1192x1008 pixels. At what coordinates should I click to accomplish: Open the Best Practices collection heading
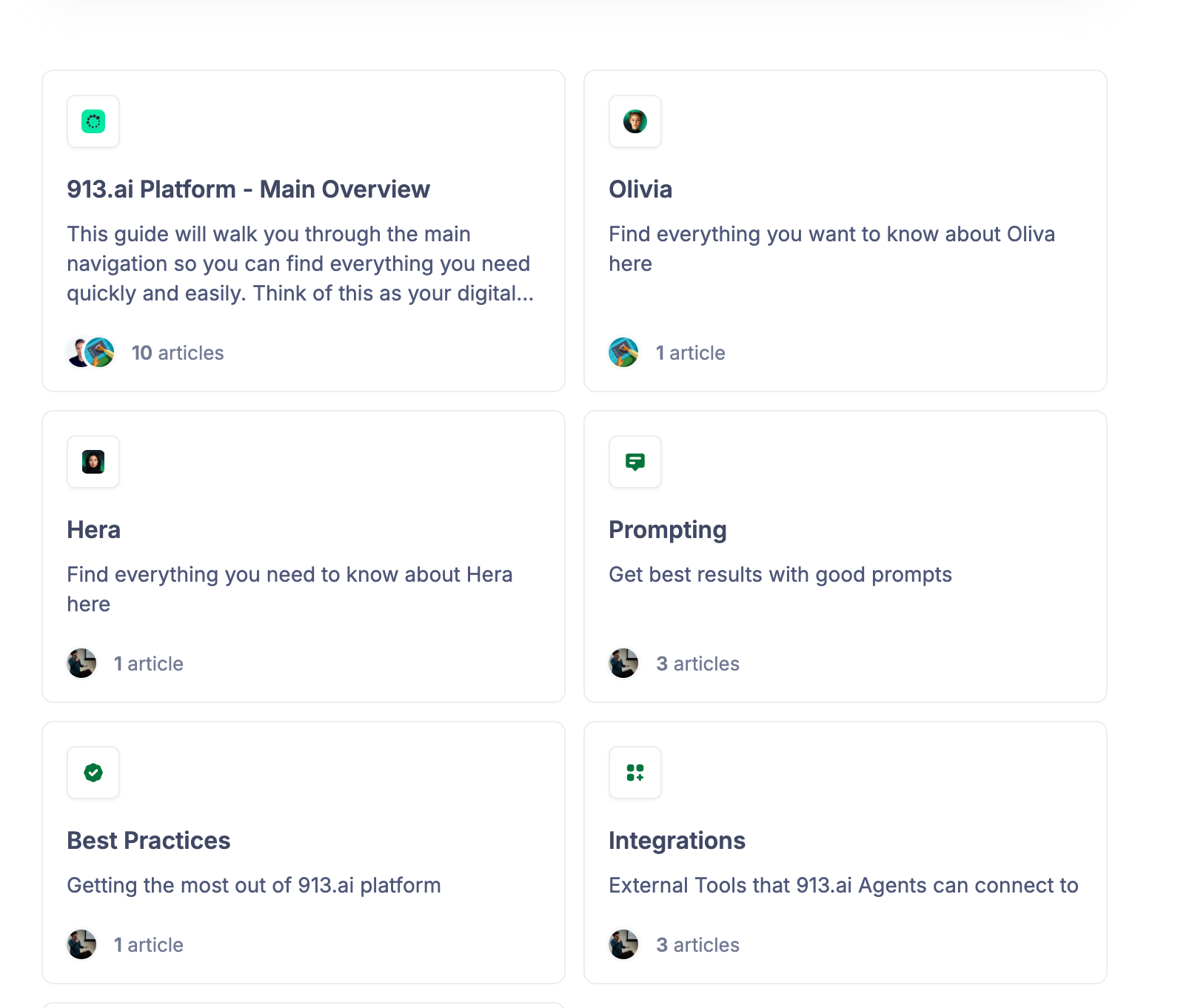click(x=148, y=841)
